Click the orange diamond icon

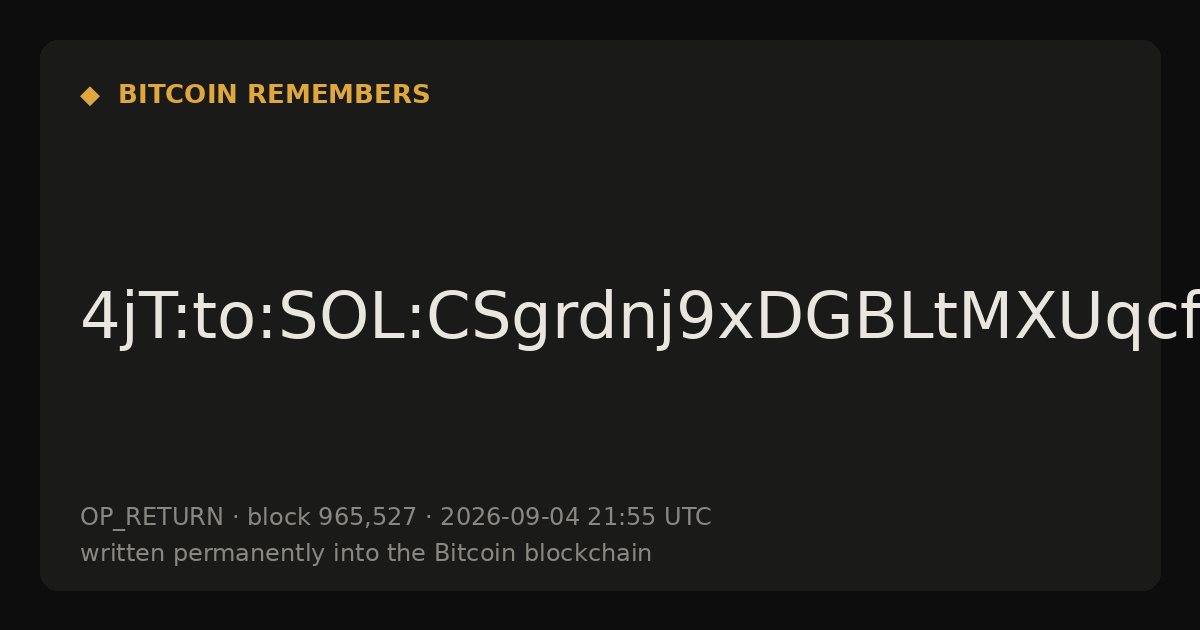pos(90,96)
